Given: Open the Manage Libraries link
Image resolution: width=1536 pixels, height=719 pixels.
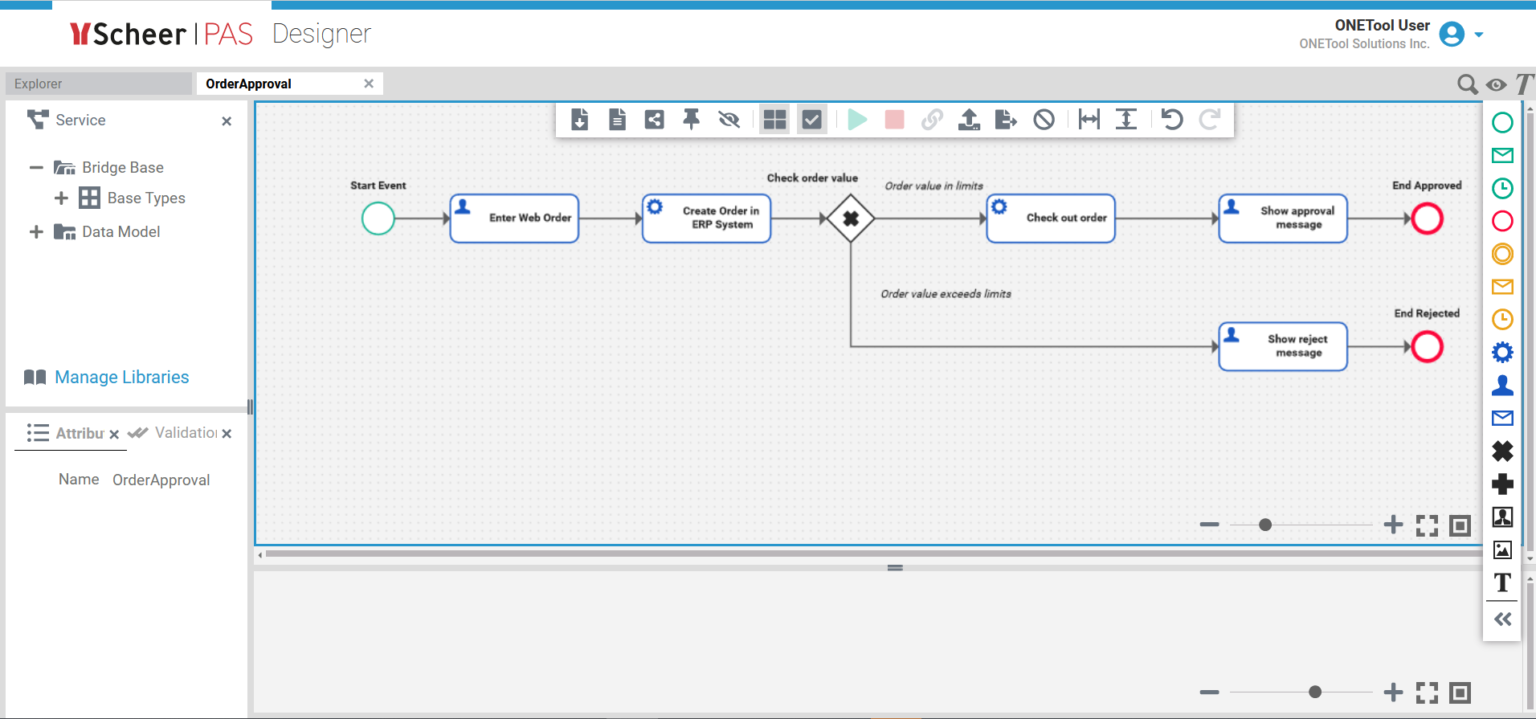Looking at the screenshot, I should tap(121, 377).
